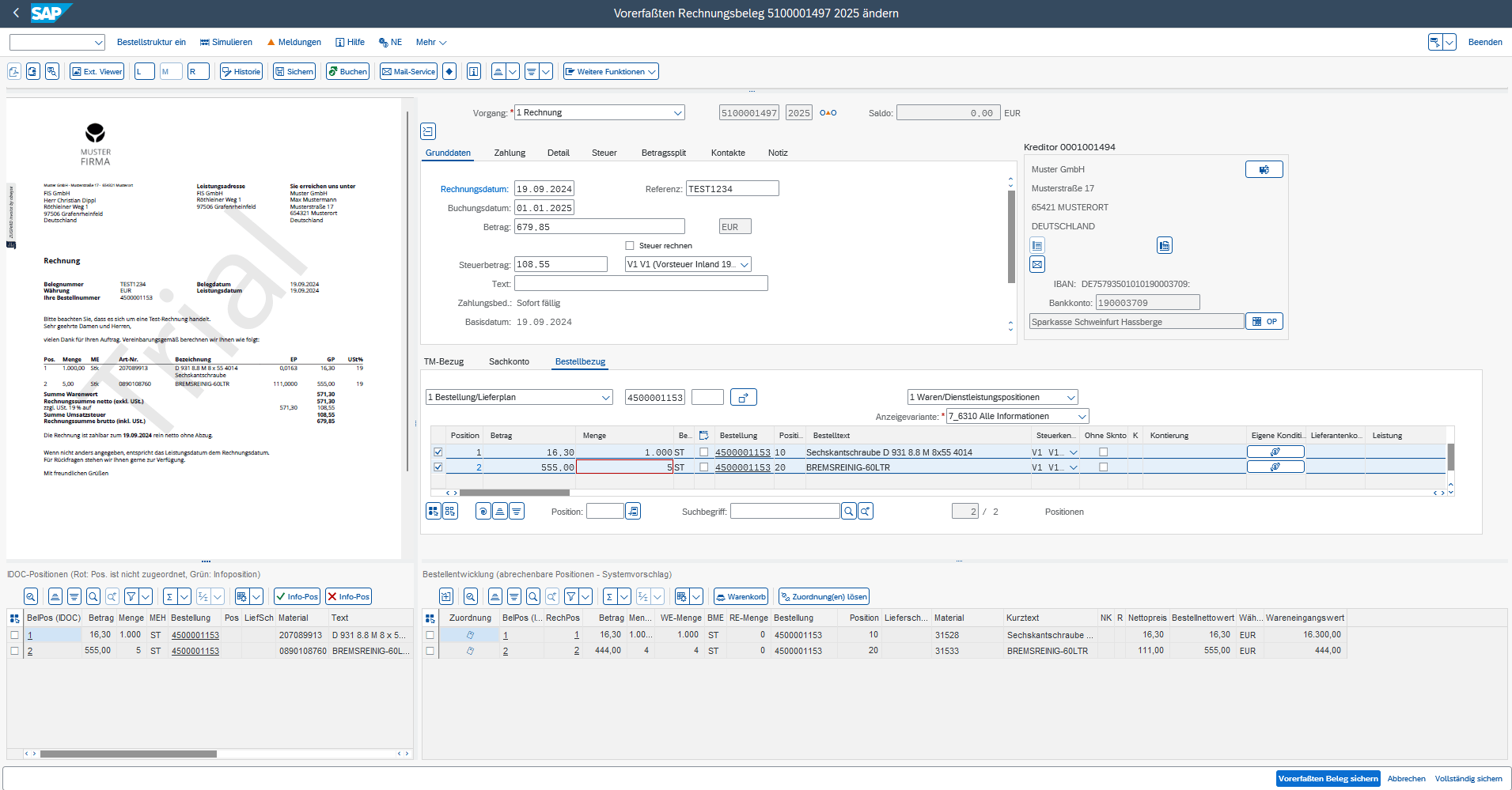Click Sichern in the toolbar
The image size is (1512, 790).
[x=294, y=71]
